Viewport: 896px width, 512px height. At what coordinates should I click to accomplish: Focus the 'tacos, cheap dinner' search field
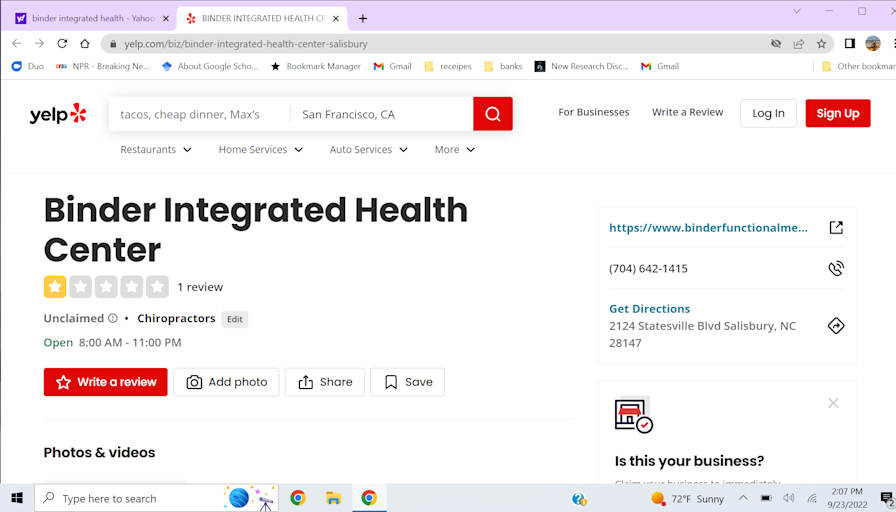tap(200, 114)
